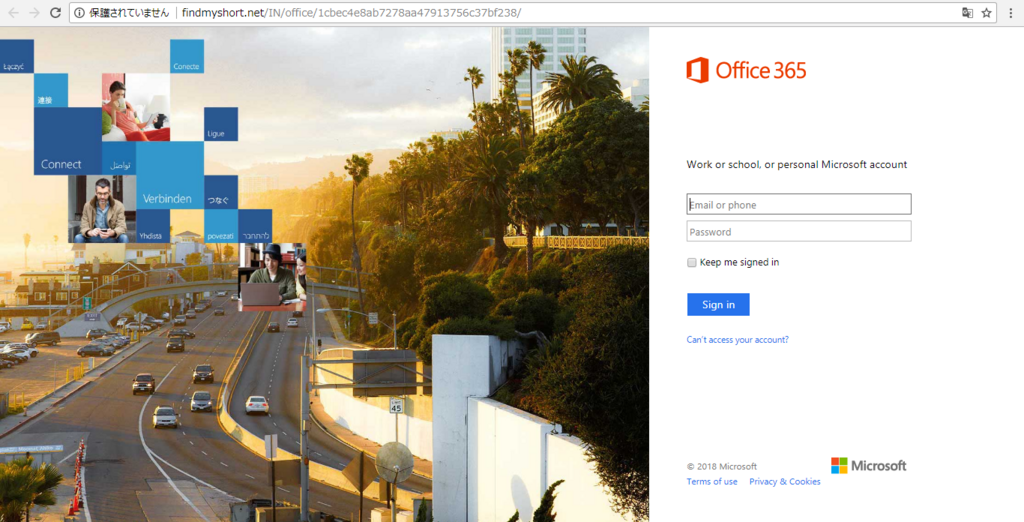Click the bearded man with phone photo tile
Screen dimensions: 1024x522
[102, 209]
